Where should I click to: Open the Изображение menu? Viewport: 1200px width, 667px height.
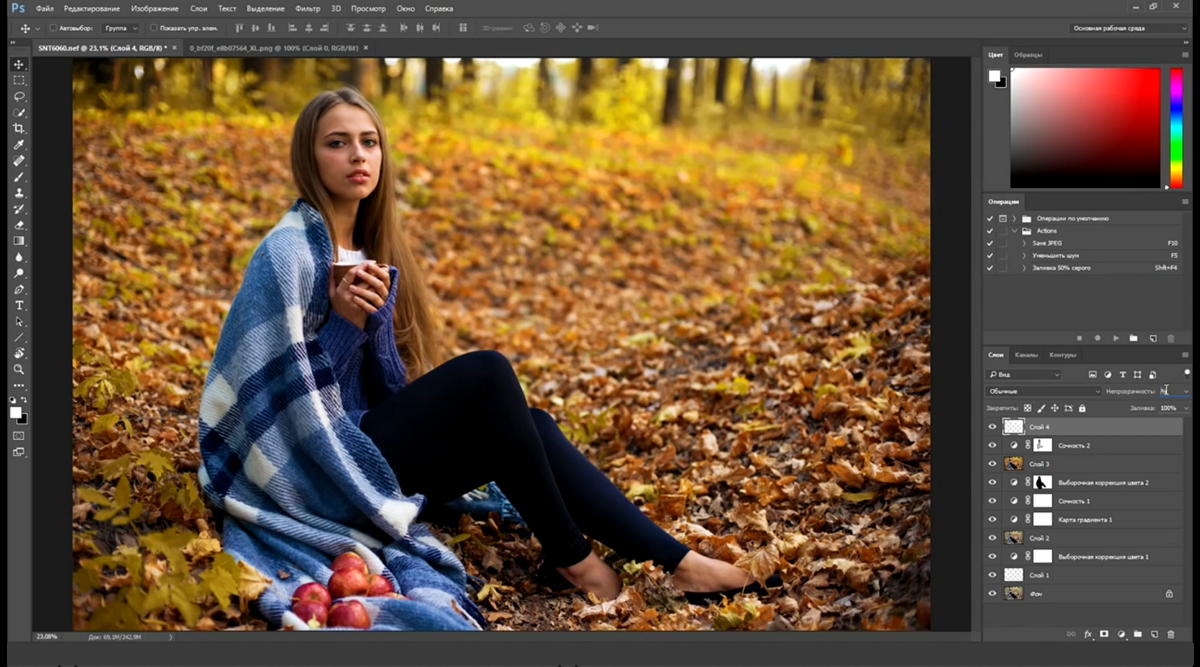point(154,8)
